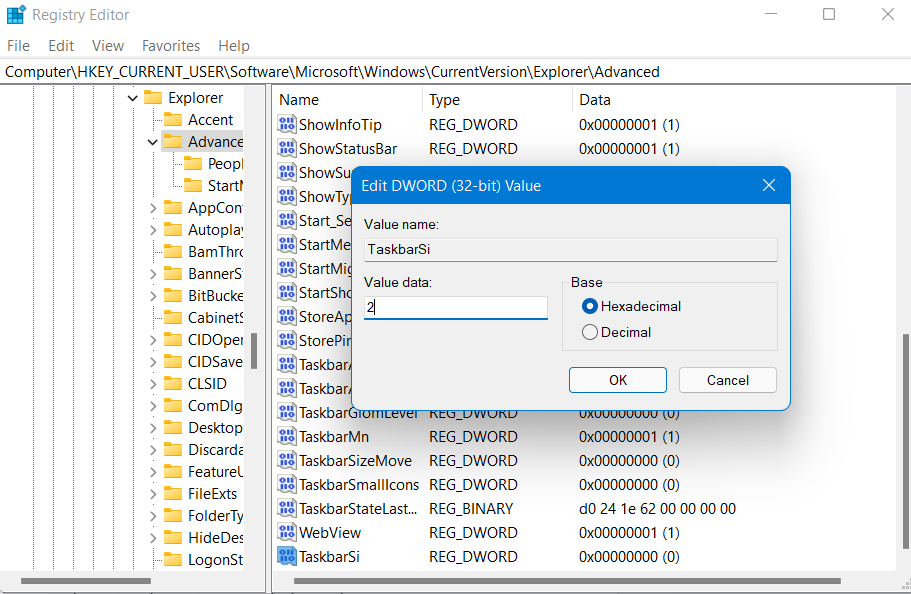Click the ShowInfoTip DWORD value icon
This screenshot has height=594, width=911.
pyautogui.click(x=287, y=125)
